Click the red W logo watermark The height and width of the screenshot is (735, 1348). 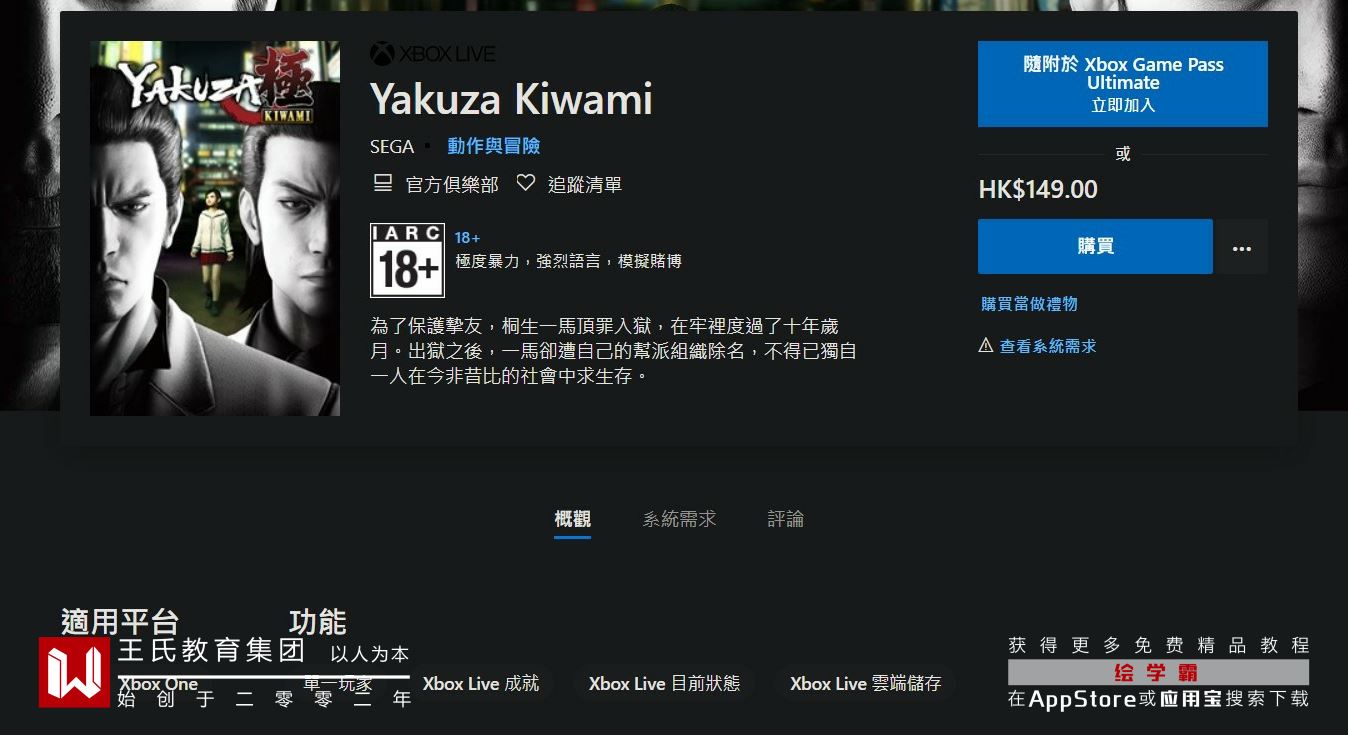(75, 672)
